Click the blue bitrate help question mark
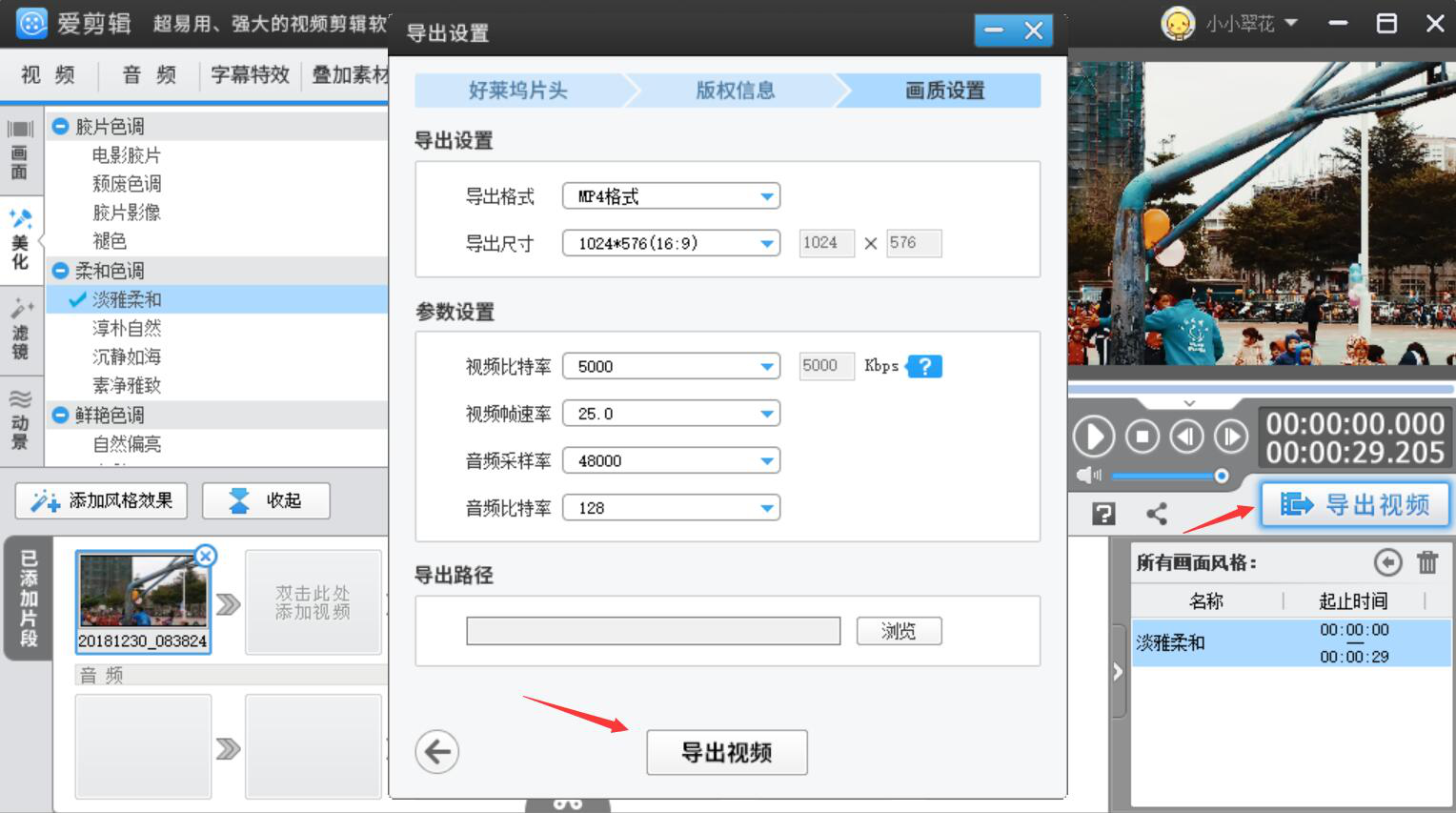The height and width of the screenshot is (813, 1456). (x=924, y=366)
